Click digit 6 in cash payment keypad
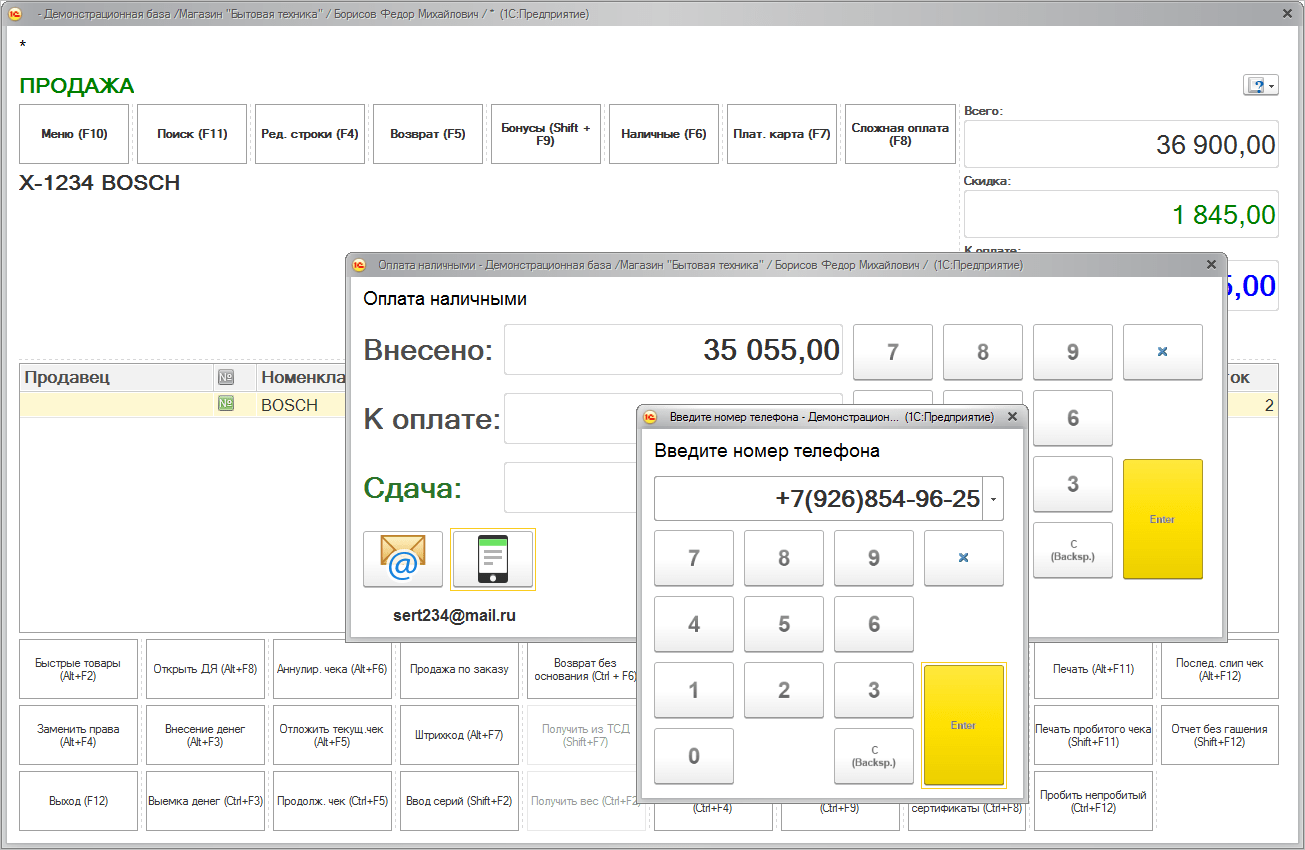 [x=1073, y=418]
